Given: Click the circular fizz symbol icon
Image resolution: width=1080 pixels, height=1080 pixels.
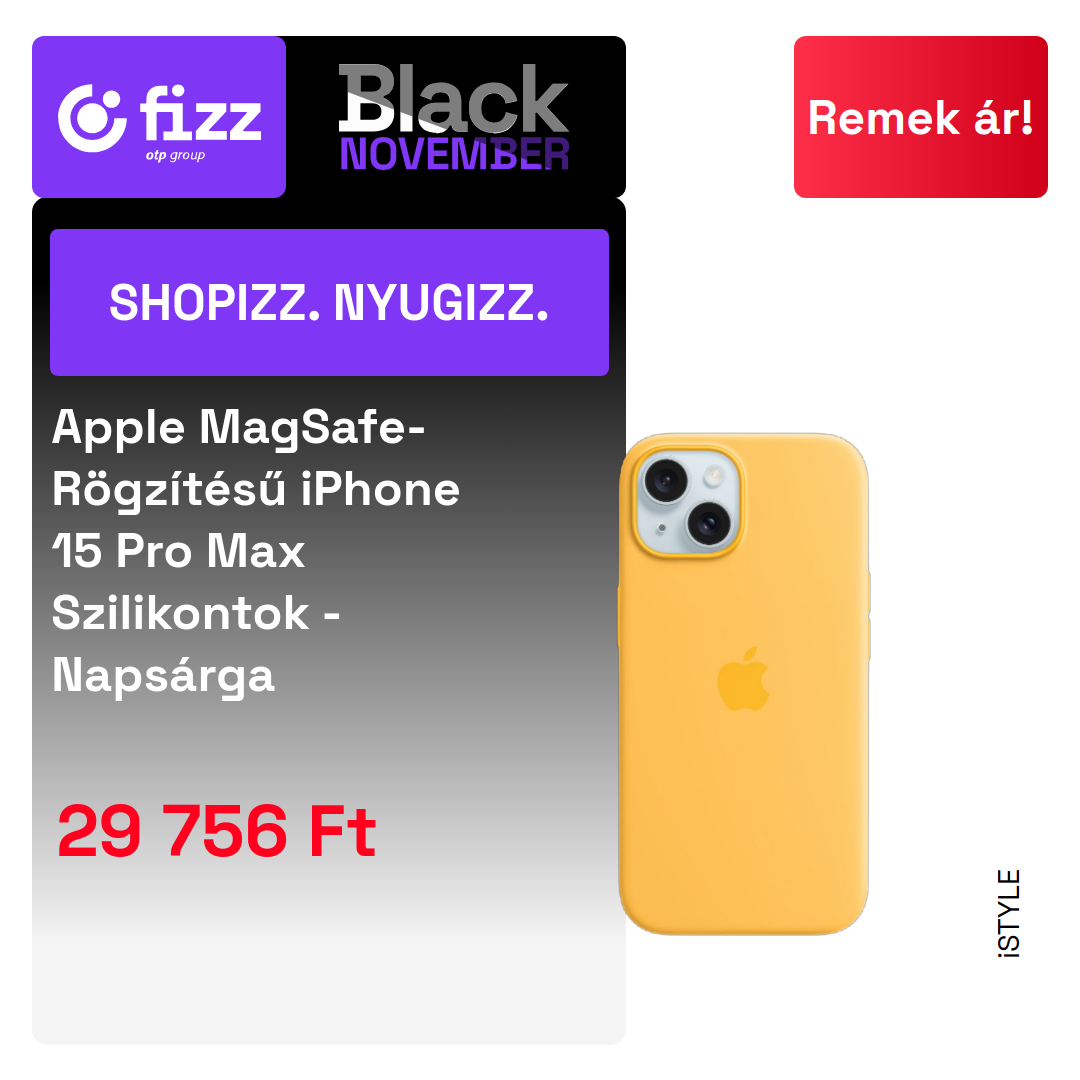Looking at the screenshot, I should (92, 118).
